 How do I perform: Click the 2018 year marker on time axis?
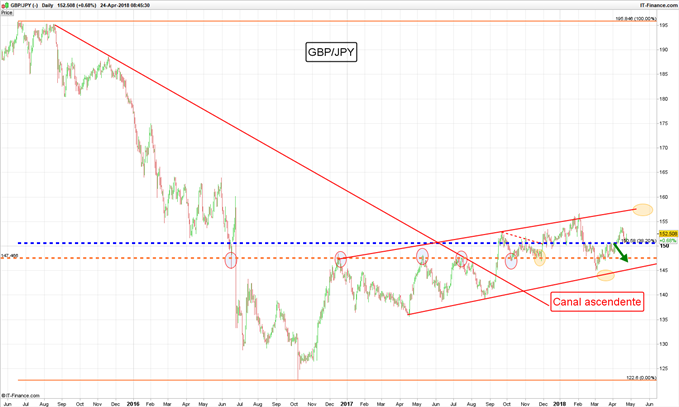click(x=559, y=404)
